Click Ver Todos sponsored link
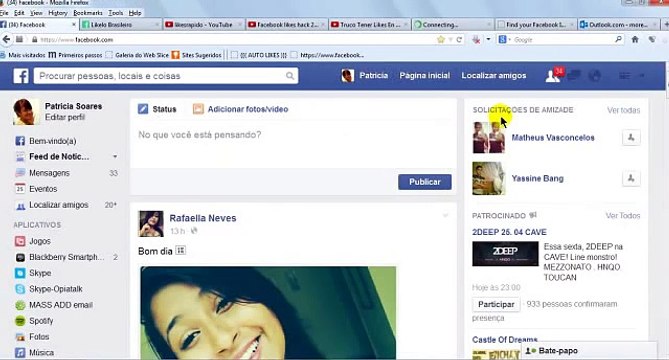 [x=623, y=215]
